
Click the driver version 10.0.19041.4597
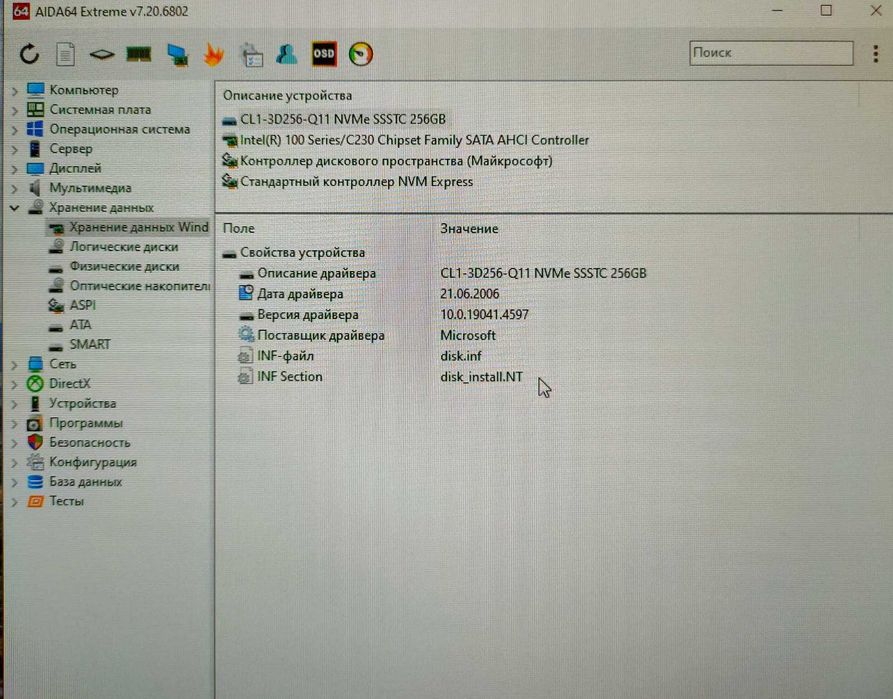point(485,315)
